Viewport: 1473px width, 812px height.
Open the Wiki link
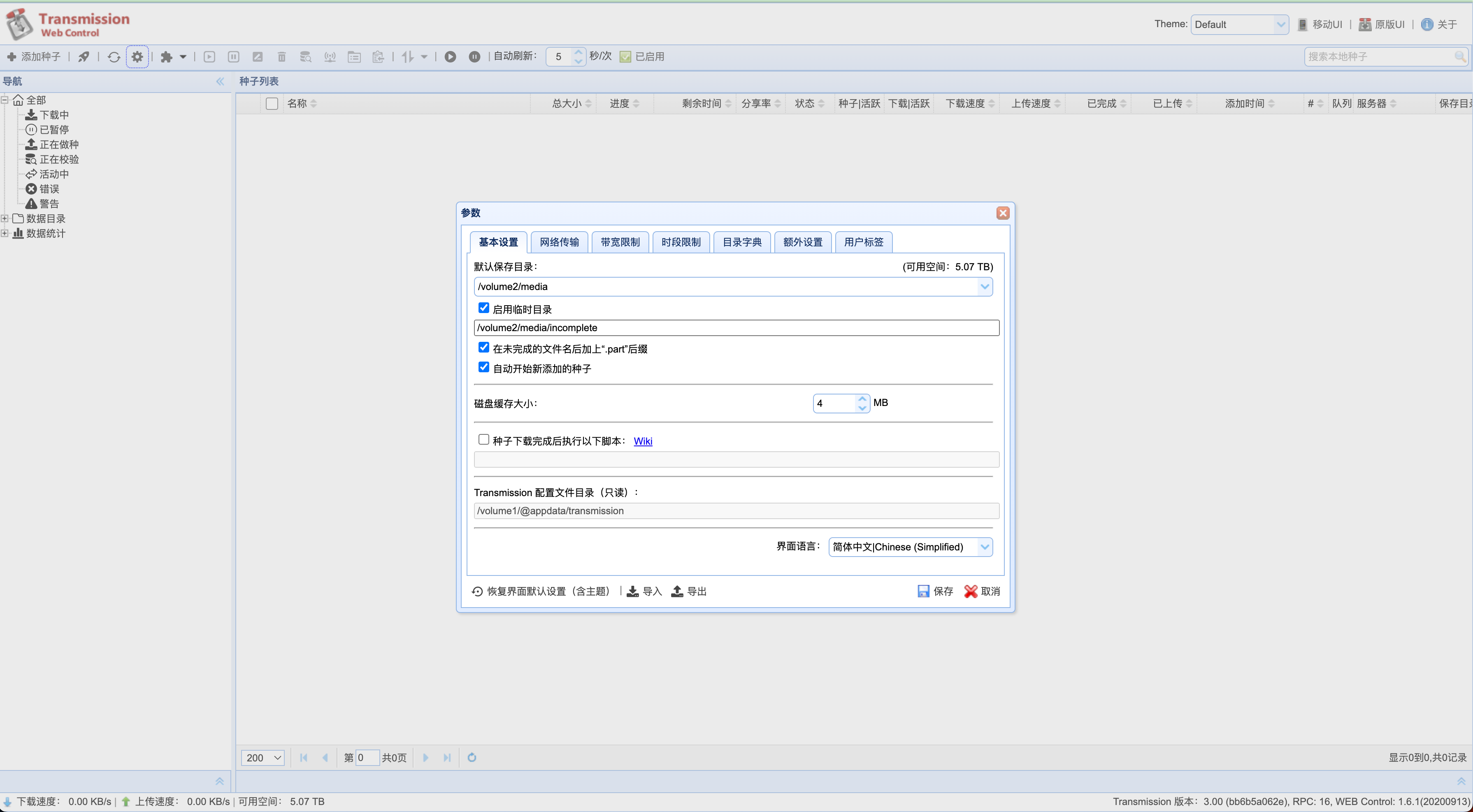pyautogui.click(x=643, y=441)
